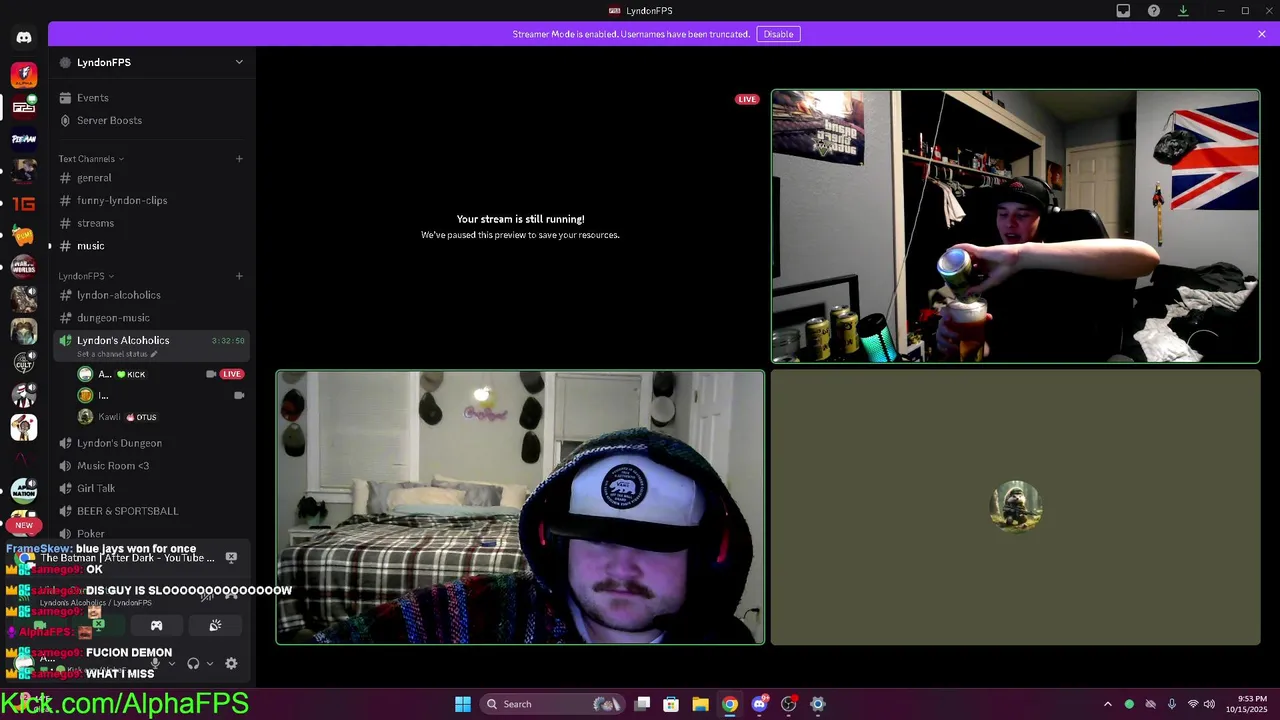The height and width of the screenshot is (720, 1280).
Task: Expand the LyndonFPS server dropdown menu
Action: point(239,62)
